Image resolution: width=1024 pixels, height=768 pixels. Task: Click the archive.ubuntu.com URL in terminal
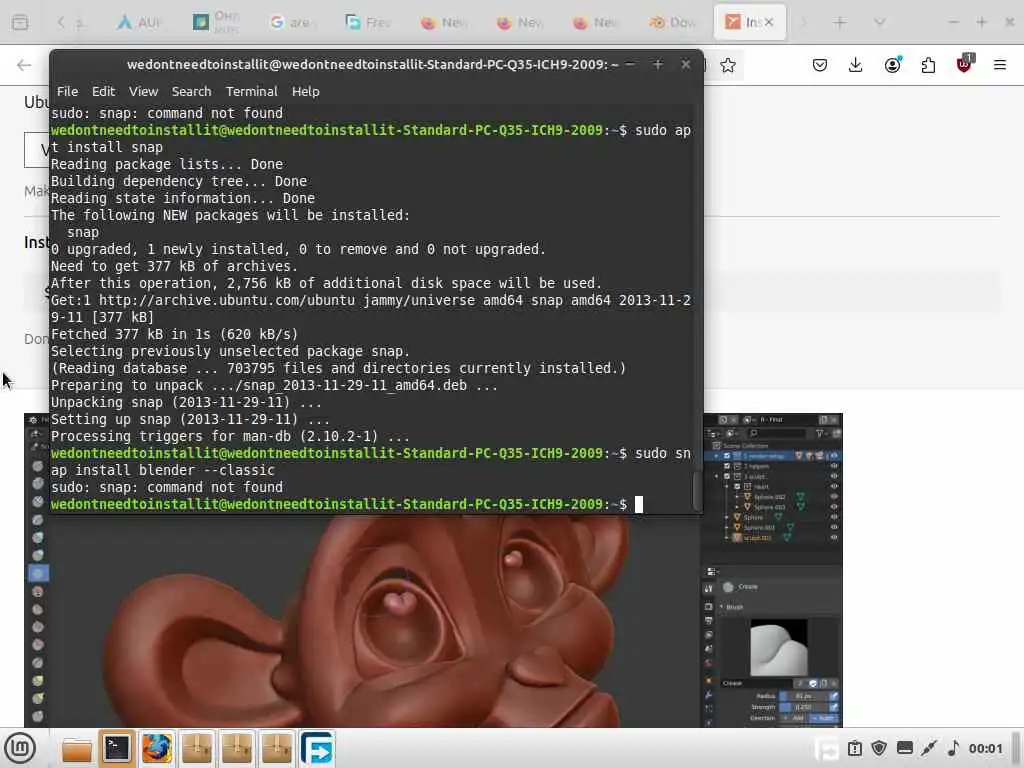227,300
